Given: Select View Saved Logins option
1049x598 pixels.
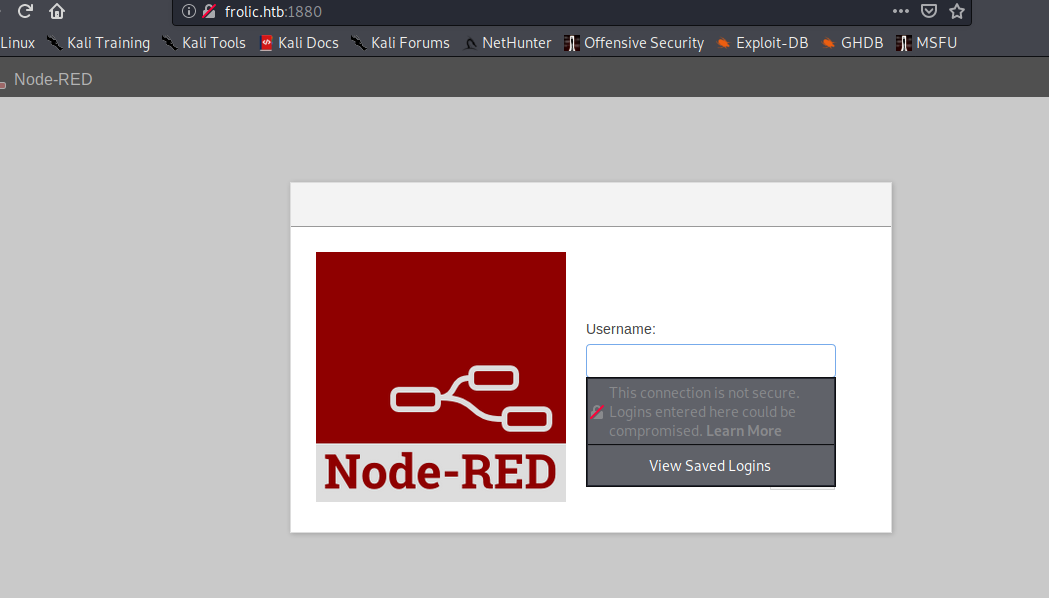Looking at the screenshot, I should click(710, 466).
